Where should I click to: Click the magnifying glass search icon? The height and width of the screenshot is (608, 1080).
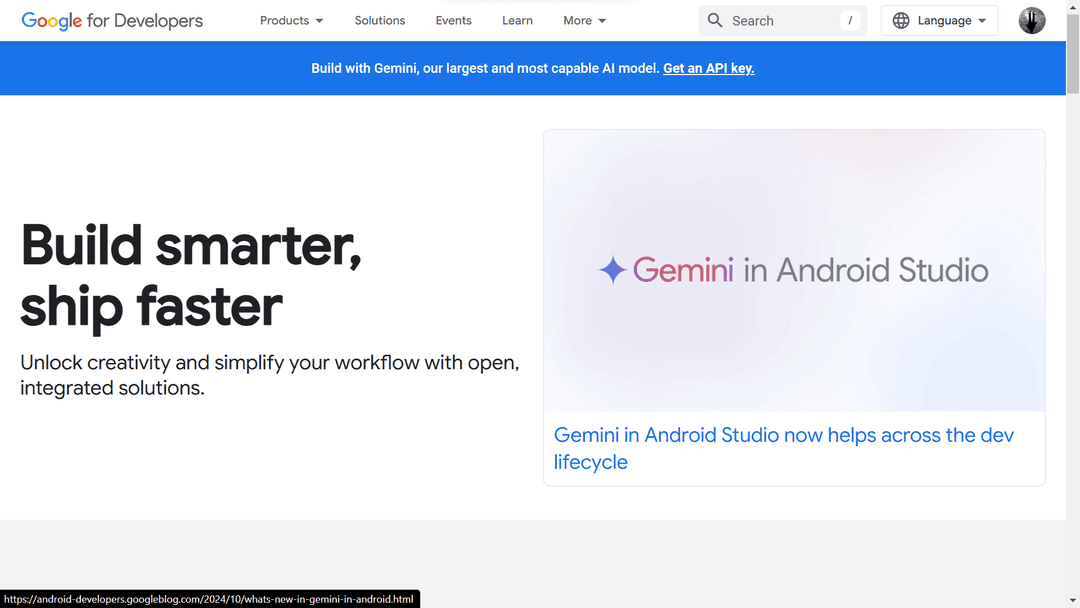tap(715, 20)
